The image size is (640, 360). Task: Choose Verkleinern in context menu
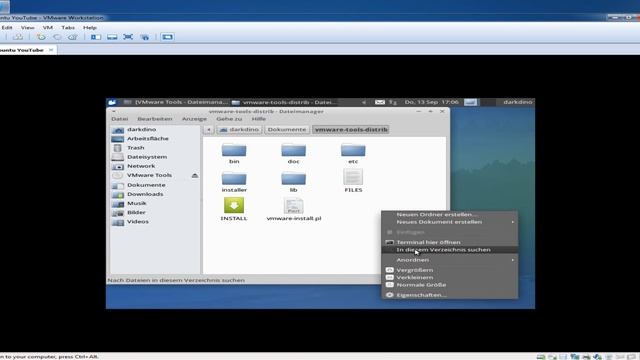pos(450,278)
